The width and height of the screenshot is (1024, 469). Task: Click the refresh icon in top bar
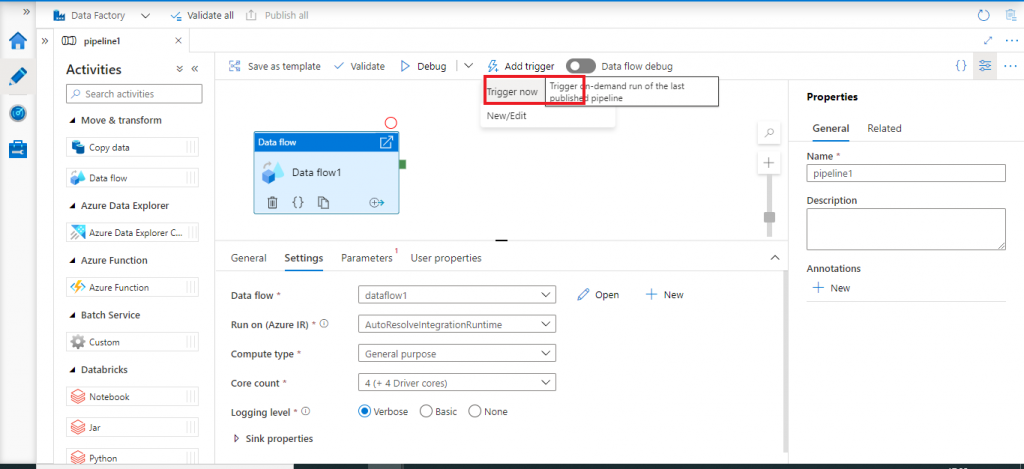(984, 15)
